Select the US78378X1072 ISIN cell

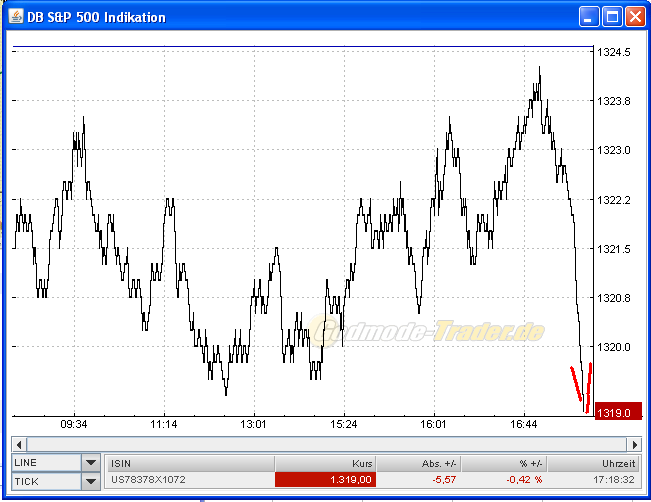190,480
